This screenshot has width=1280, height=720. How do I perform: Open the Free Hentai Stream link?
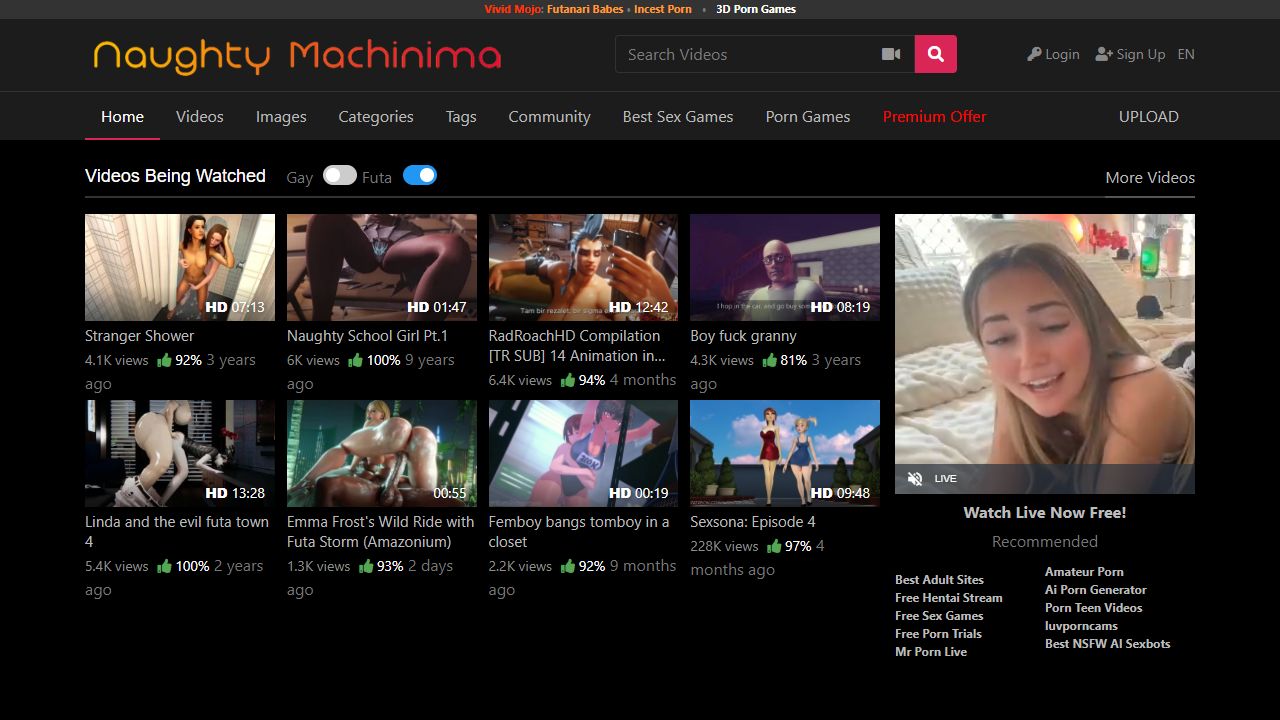[x=949, y=598]
